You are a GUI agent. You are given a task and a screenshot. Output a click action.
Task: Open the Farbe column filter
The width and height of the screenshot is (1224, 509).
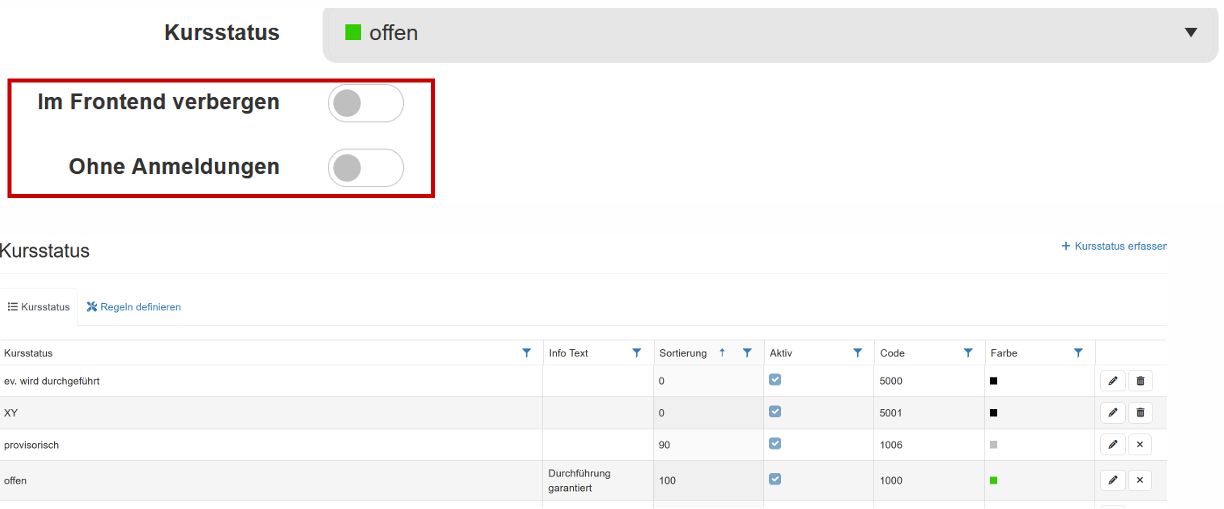pyautogui.click(x=1078, y=353)
